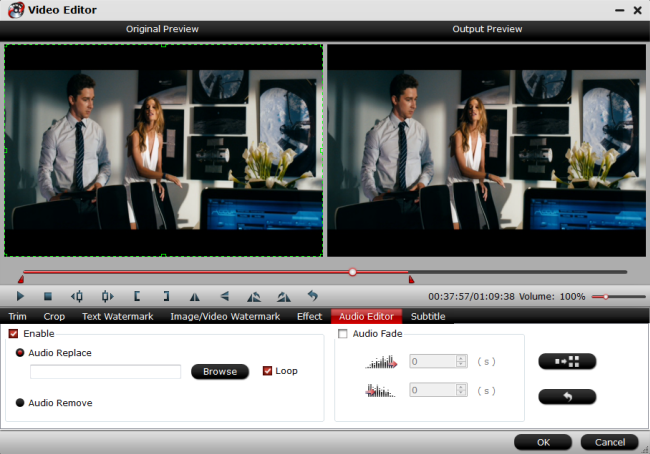Image resolution: width=650 pixels, height=454 pixels.
Task: Click the 00:37:57/01:09:38 timecode
Action: (x=471, y=297)
